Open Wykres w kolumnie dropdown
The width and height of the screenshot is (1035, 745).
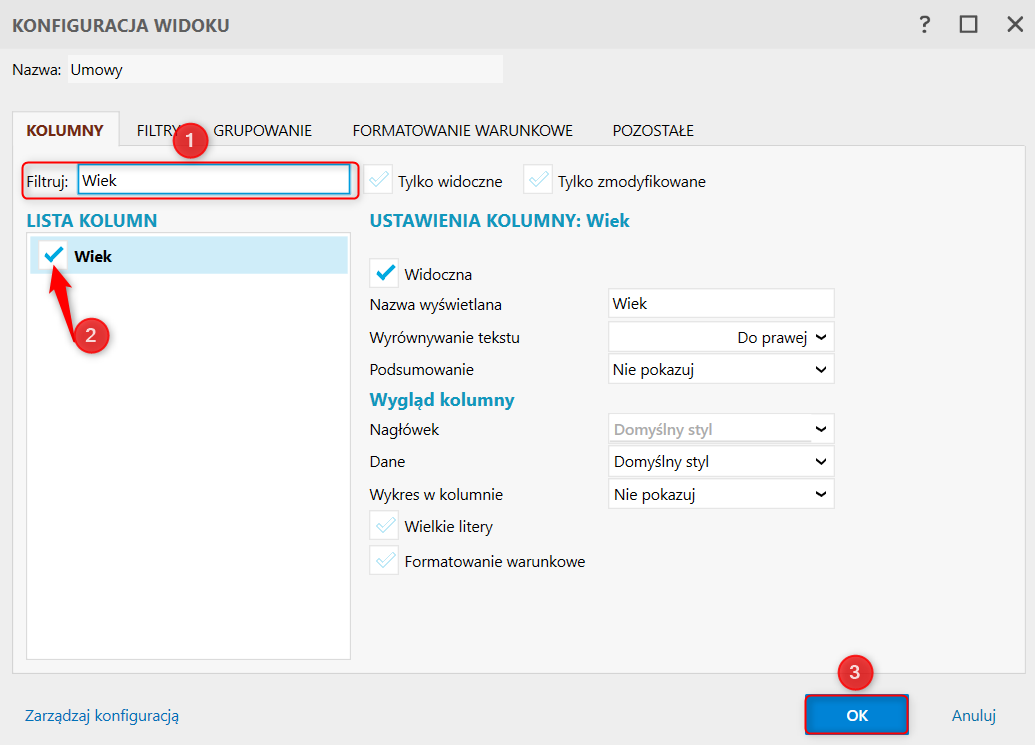click(721, 494)
